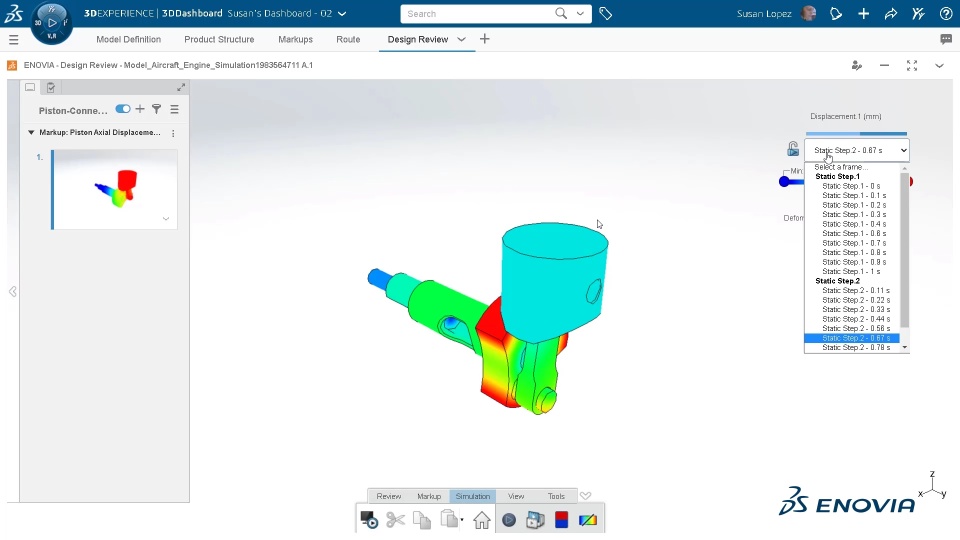Open the animation movie export icon

(535, 520)
